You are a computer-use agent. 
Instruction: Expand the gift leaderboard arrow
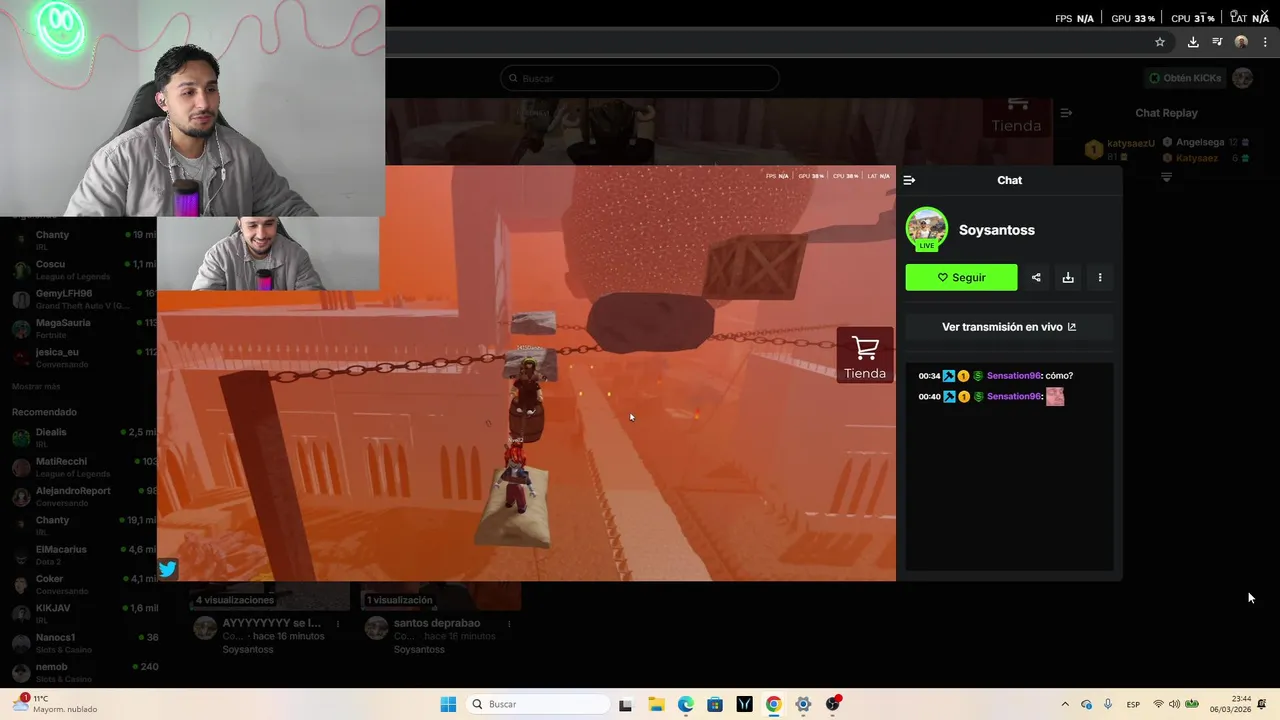tap(1166, 177)
